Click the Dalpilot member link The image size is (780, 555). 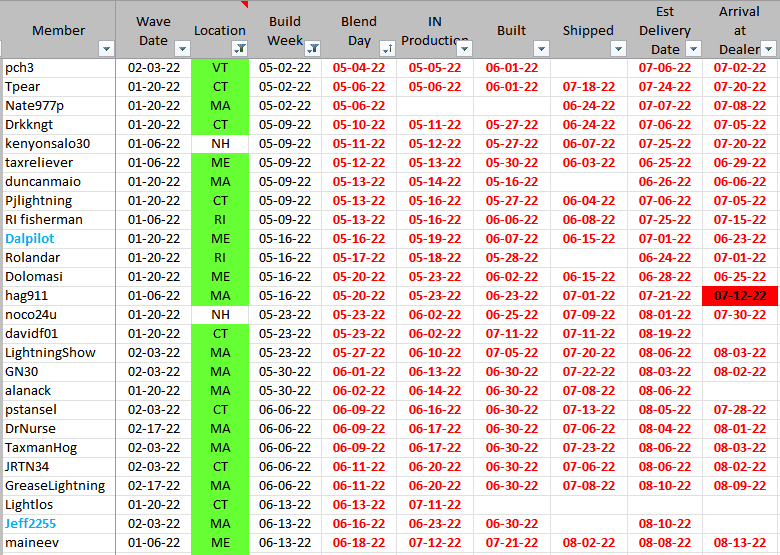pos(30,239)
